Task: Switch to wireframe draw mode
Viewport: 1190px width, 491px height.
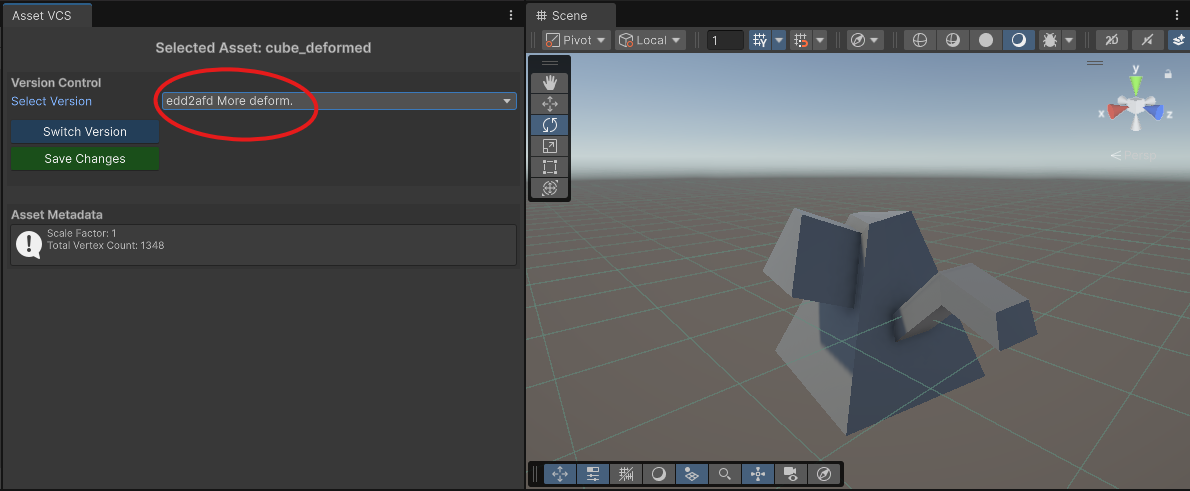Action: [x=920, y=40]
